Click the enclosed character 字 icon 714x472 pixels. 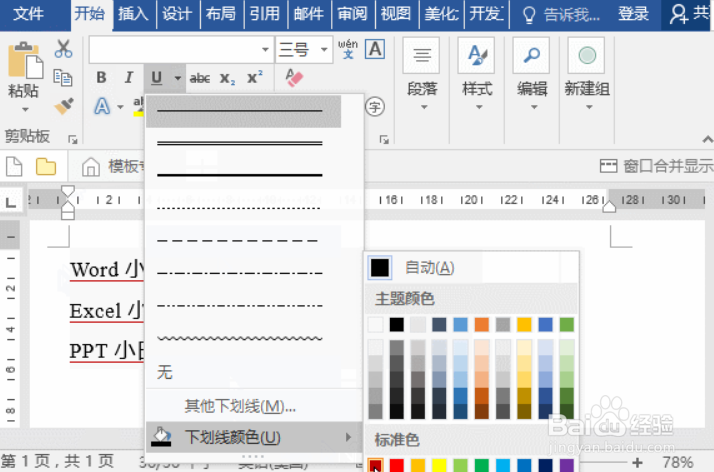375,107
